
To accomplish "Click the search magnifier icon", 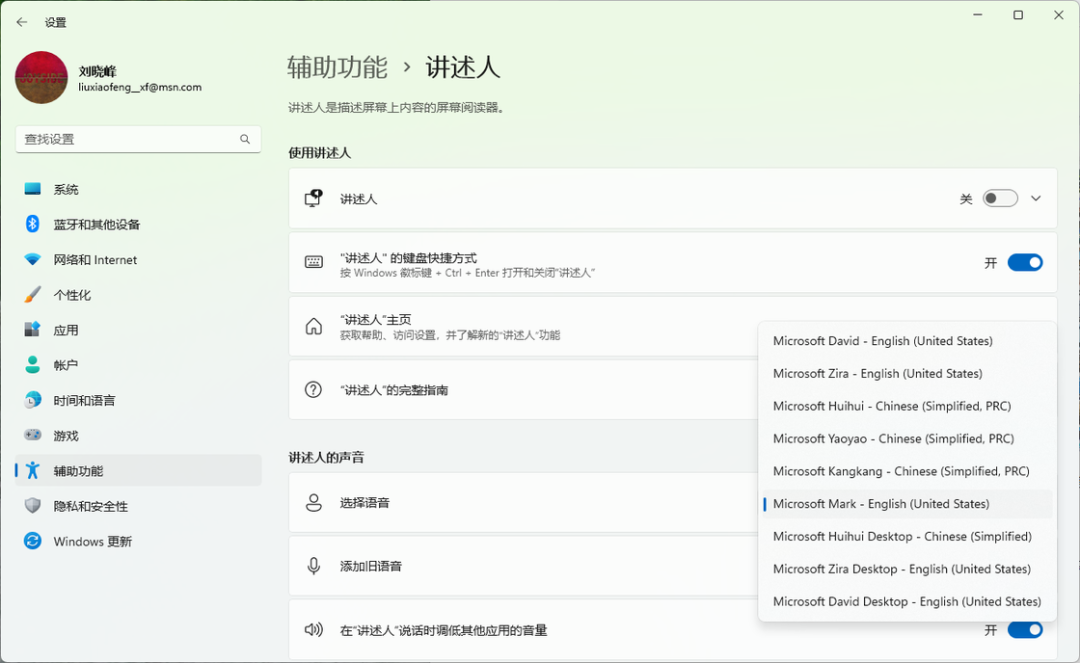I will point(245,139).
